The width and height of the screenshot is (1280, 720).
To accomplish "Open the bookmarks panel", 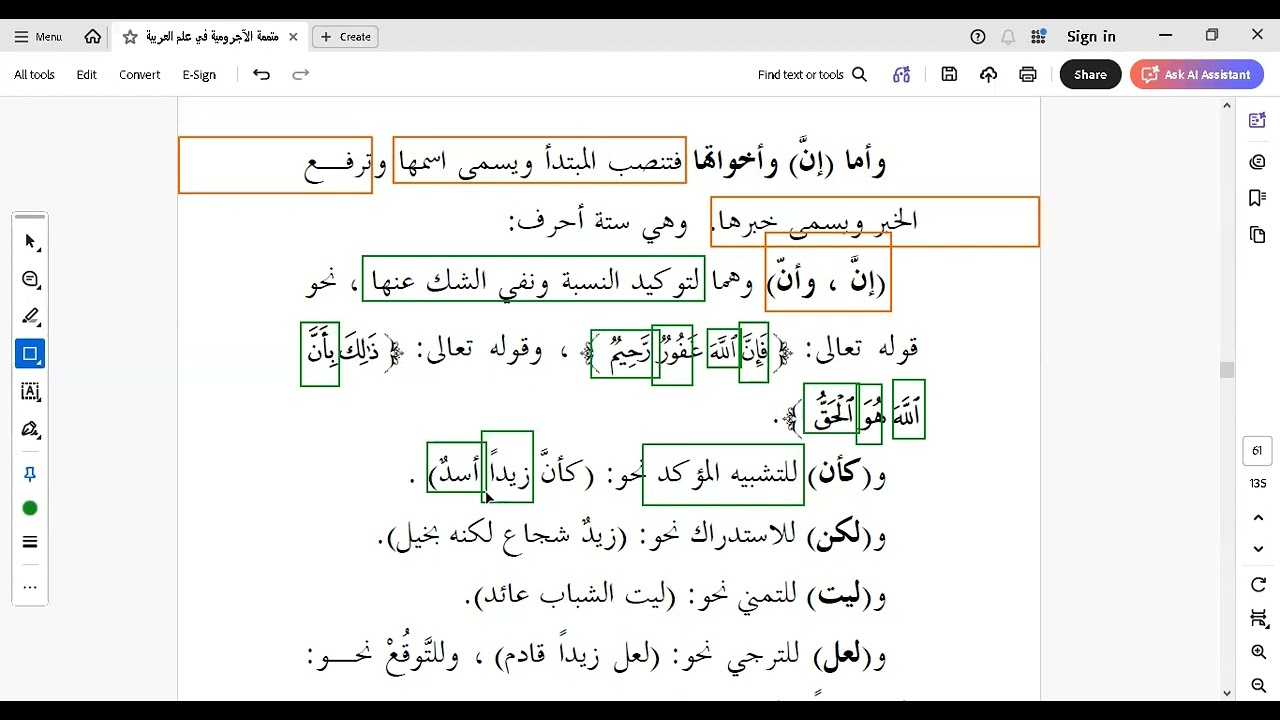I will point(1257,198).
